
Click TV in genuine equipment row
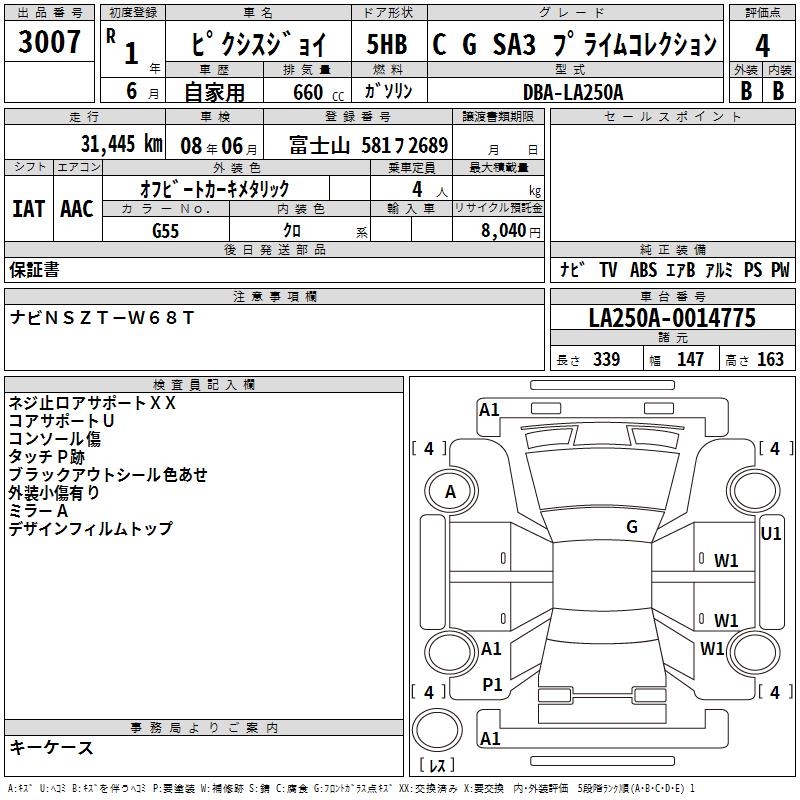[608, 269]
